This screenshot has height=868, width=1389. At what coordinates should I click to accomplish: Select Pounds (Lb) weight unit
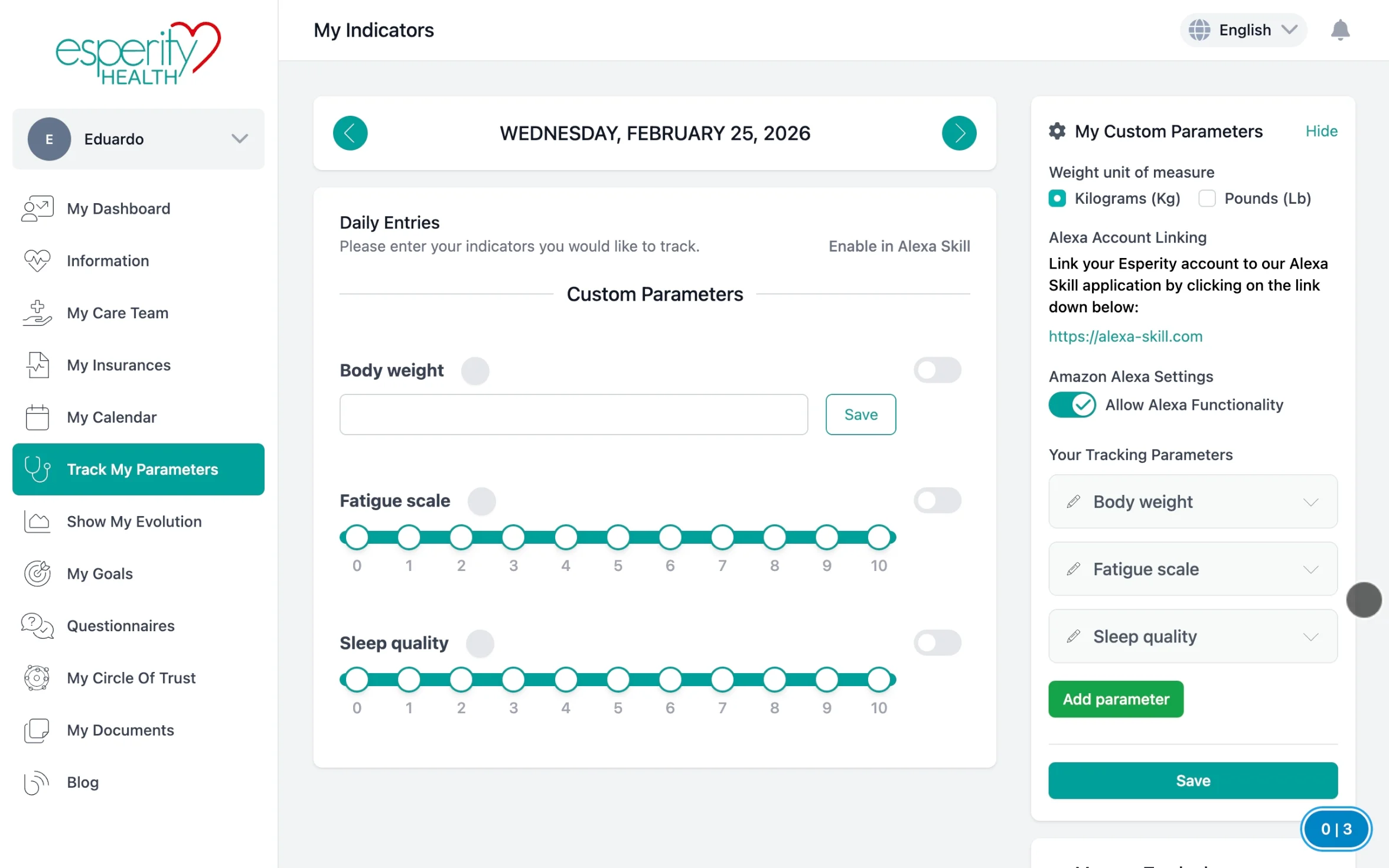pyautogui.click(x=1207, y=198)
